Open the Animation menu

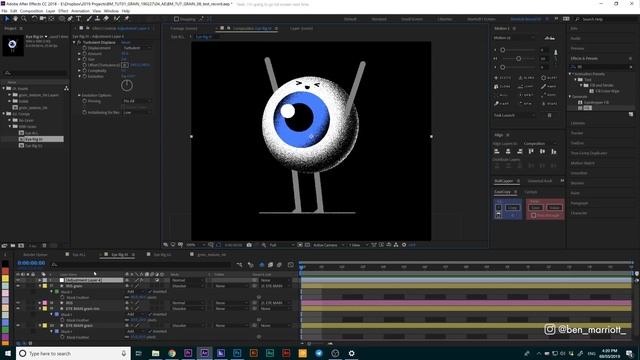pos(80,11)
